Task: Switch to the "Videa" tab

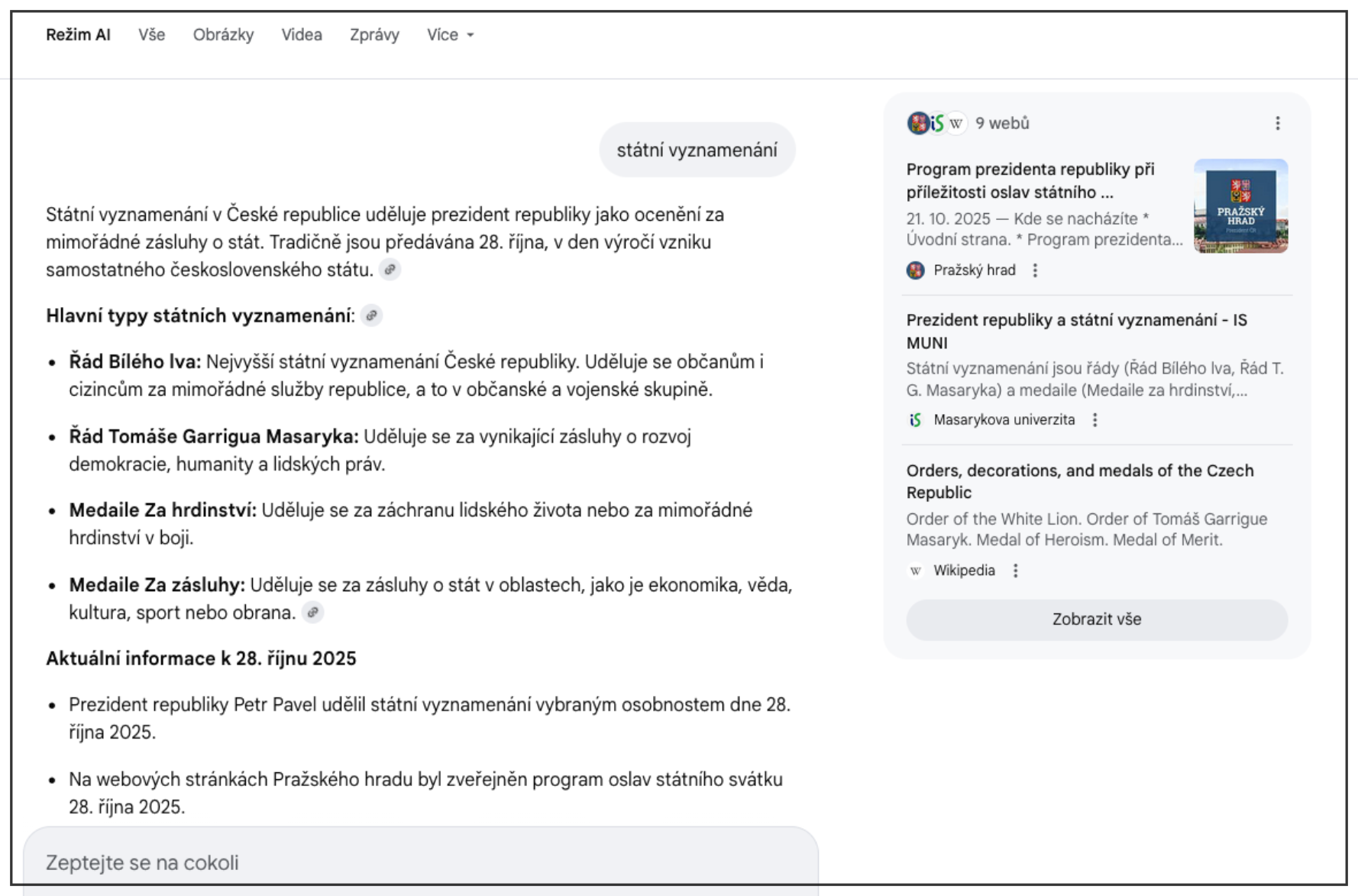Action: click(x=302, y=35)
